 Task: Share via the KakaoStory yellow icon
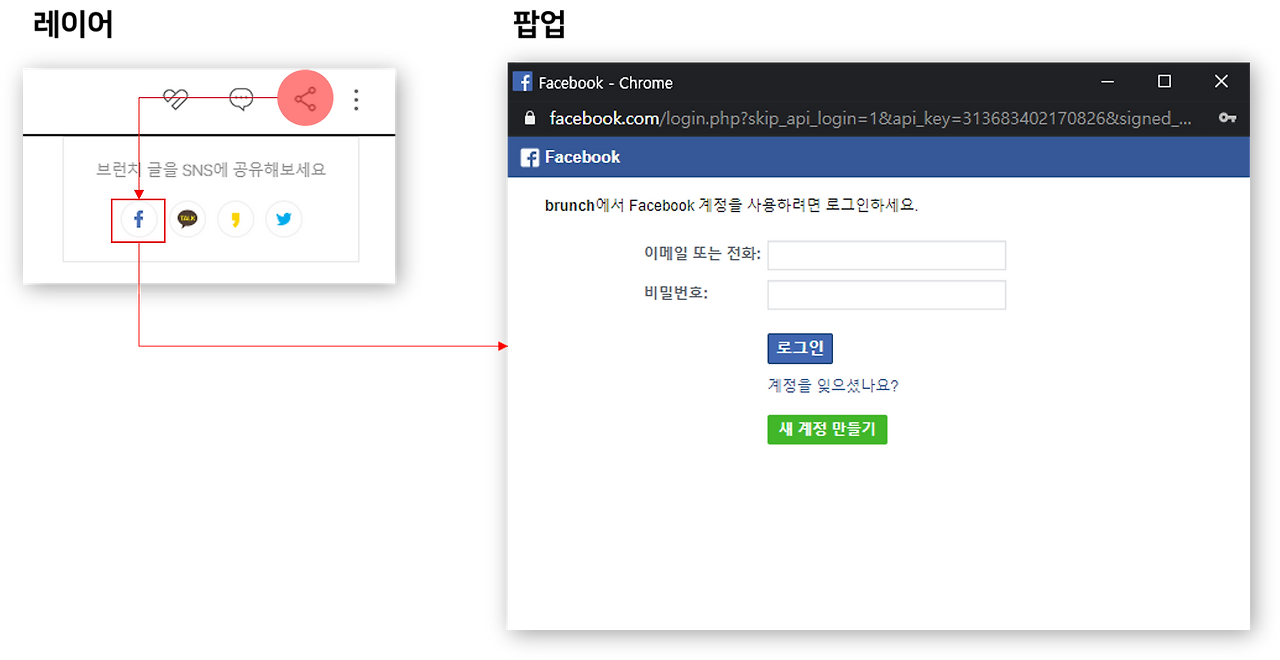point(235,220)
